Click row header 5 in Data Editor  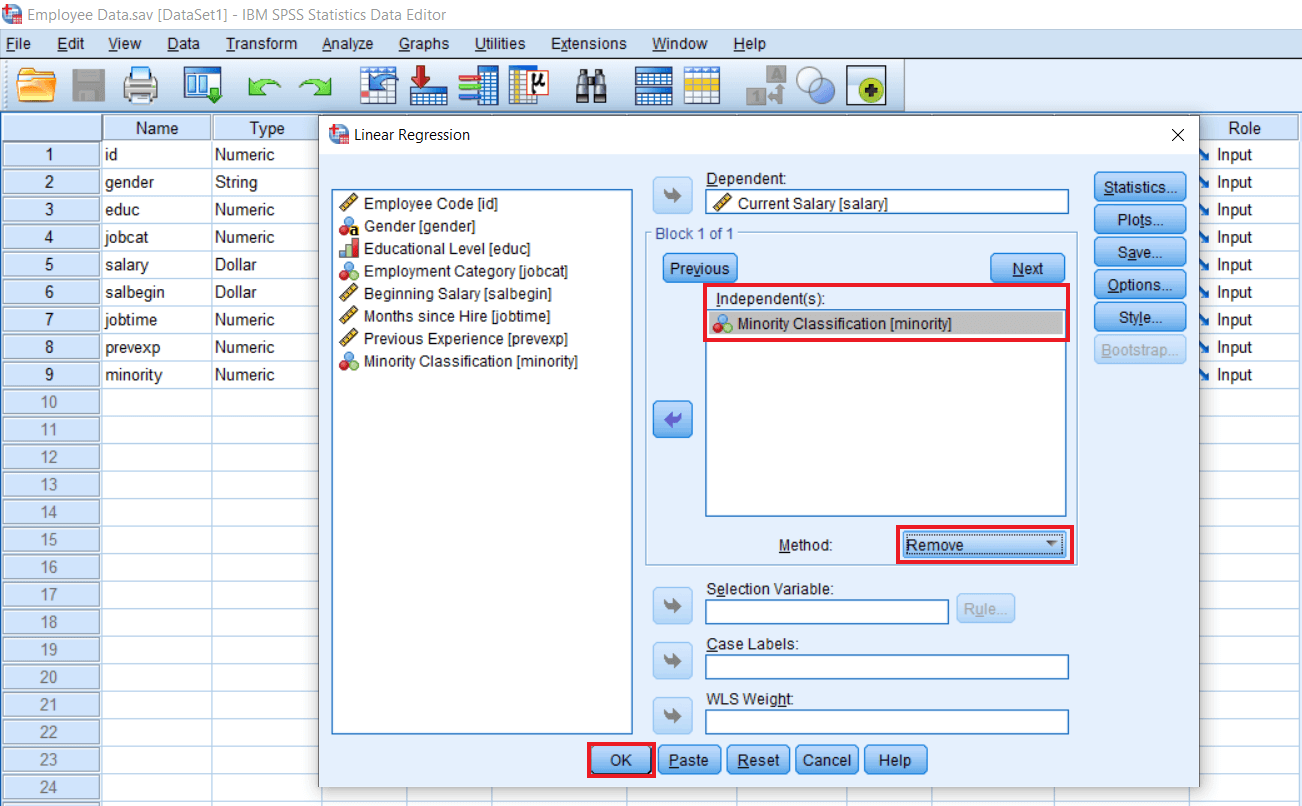50,265
